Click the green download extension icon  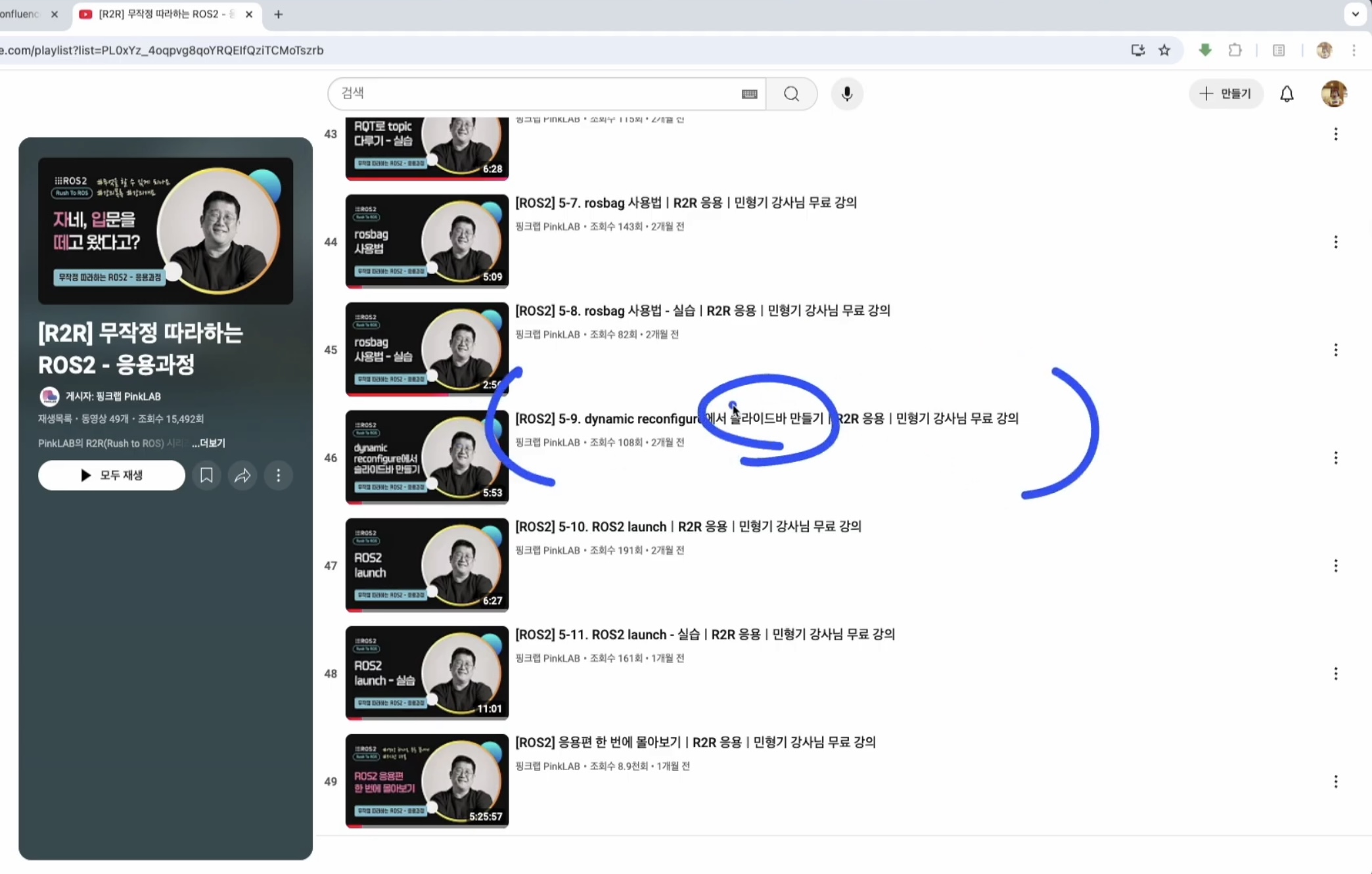click(1205, 51)
